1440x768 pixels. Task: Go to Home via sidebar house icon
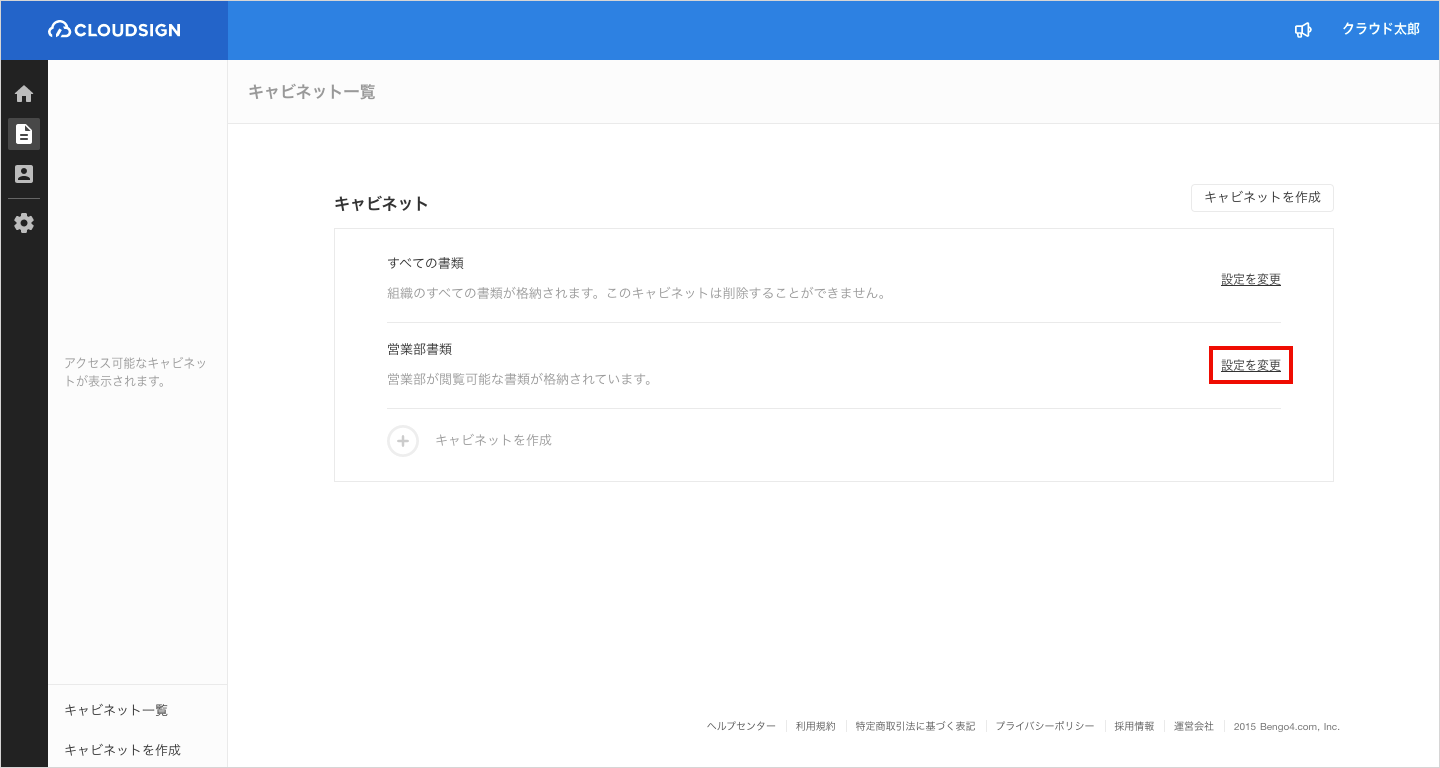[x=24, y=94]
